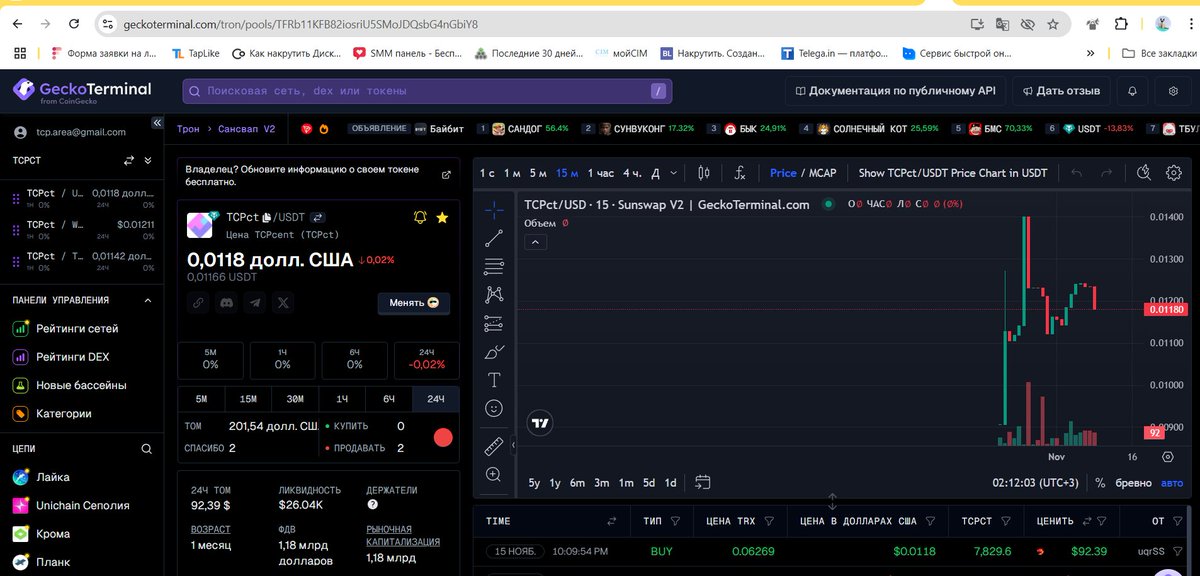Collapse the chart indicator legend

(x=534, y=242)
